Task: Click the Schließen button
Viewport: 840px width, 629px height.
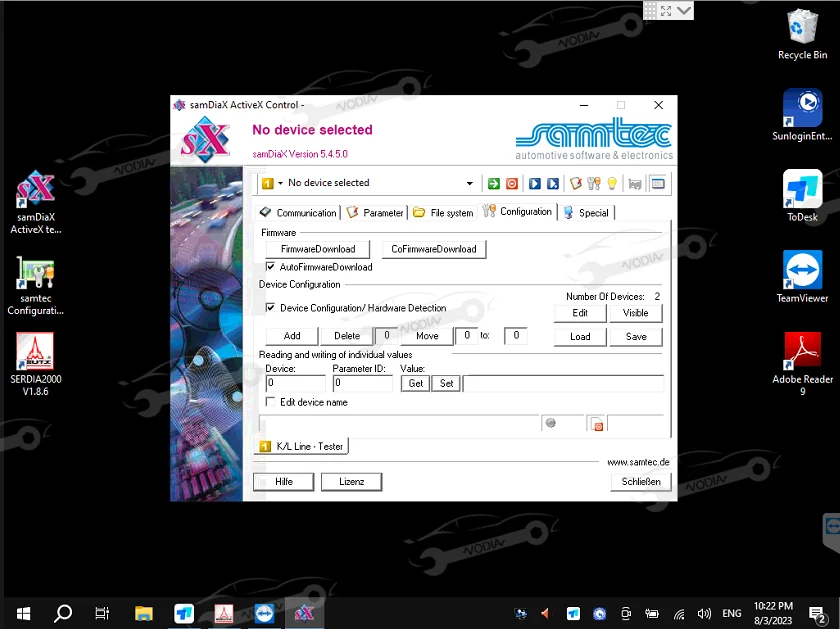Action: tap(641, 482)
